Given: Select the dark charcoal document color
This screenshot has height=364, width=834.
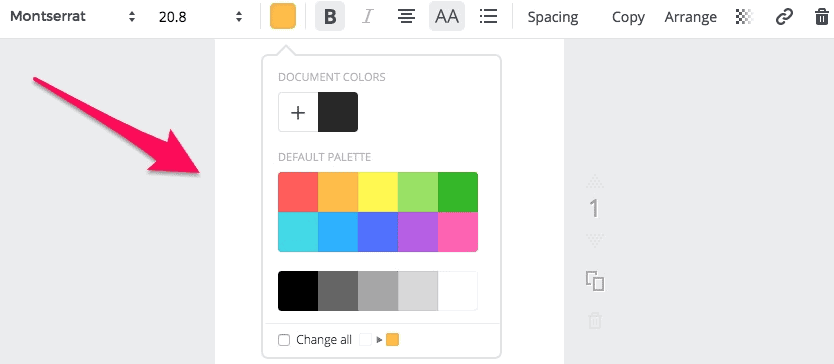Looking at the screenshot, I should click(x=338, y=112).
